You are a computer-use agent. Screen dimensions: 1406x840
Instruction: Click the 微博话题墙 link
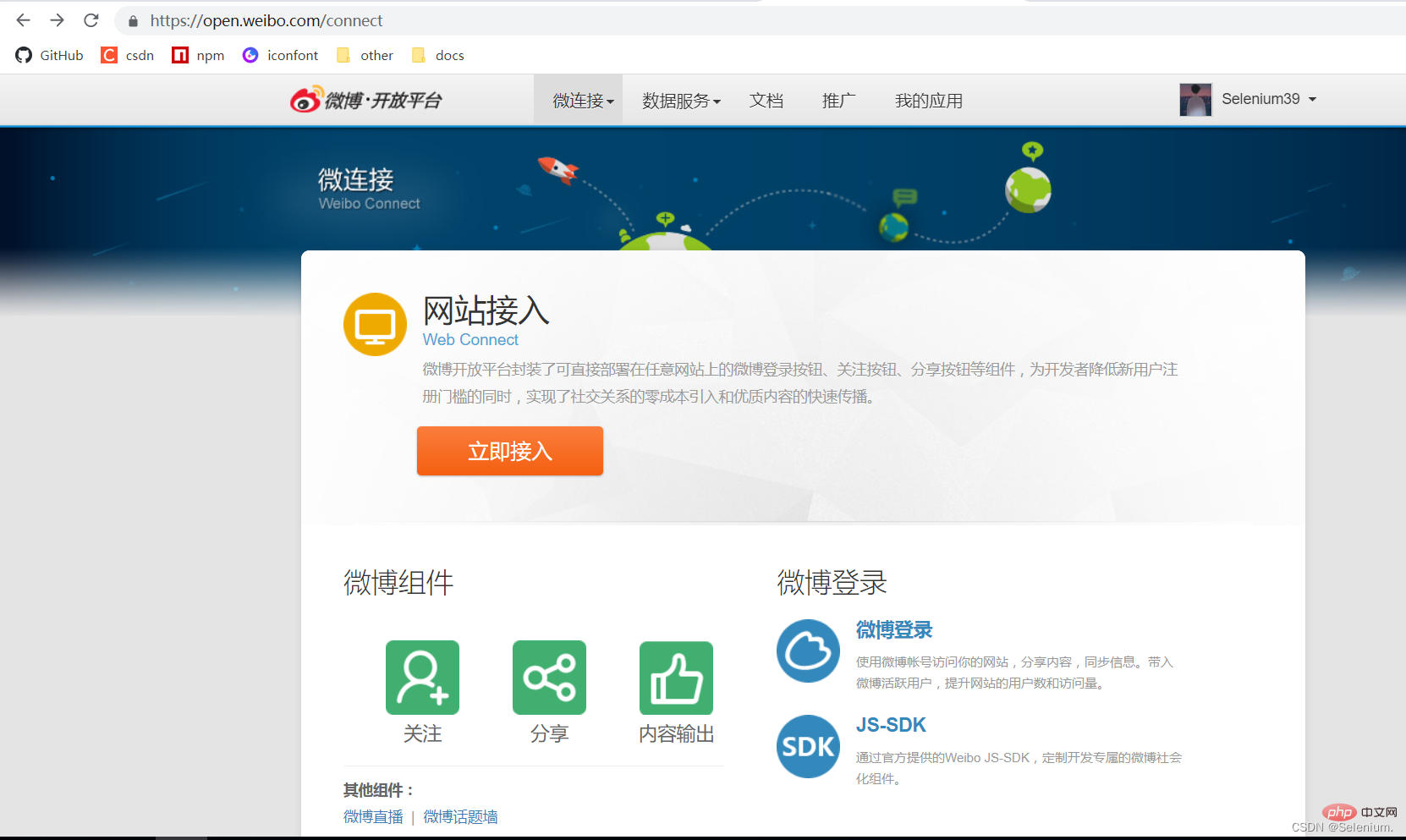[x=460, y=816]
